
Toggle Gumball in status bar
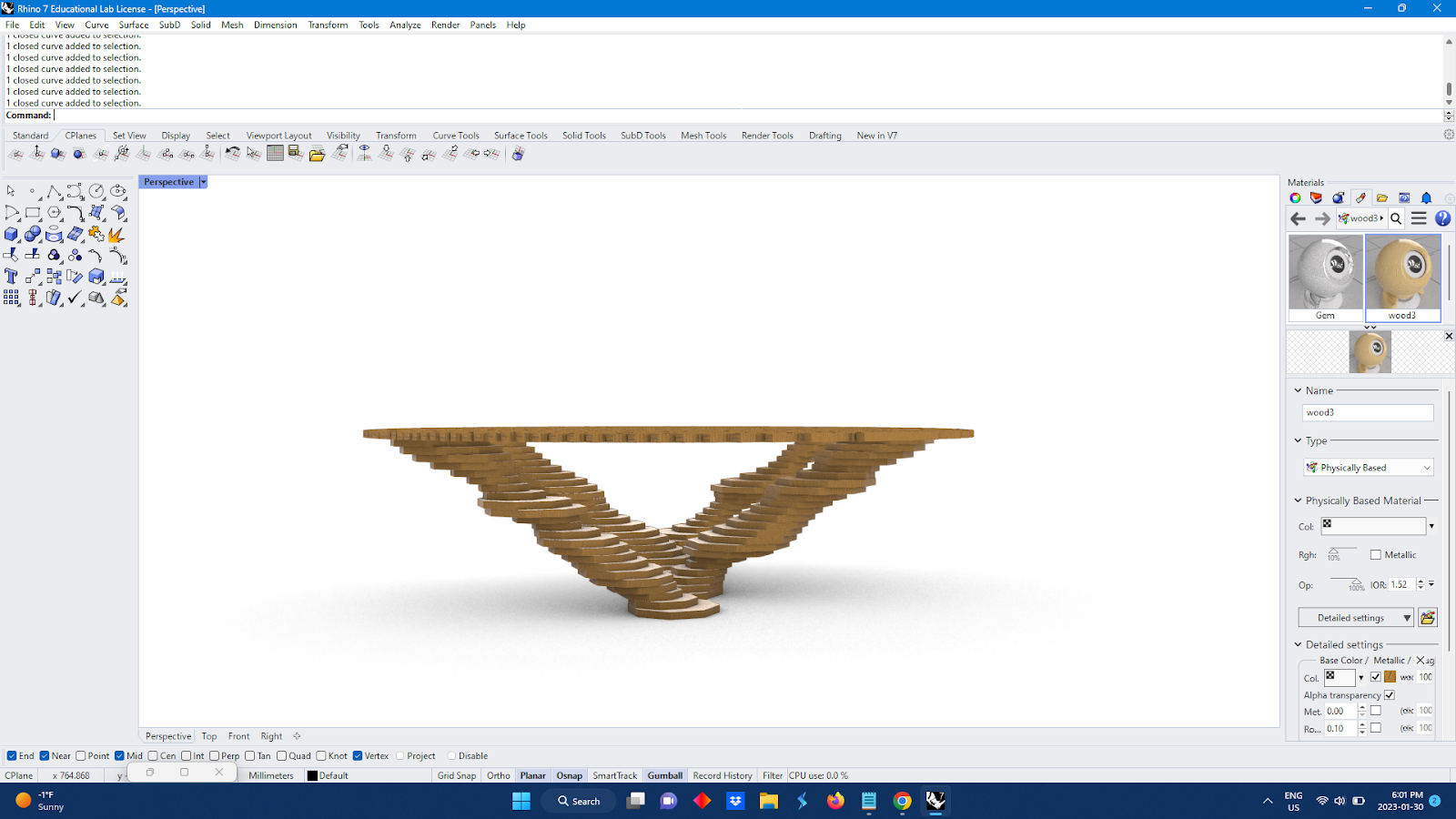pos(665,775)
